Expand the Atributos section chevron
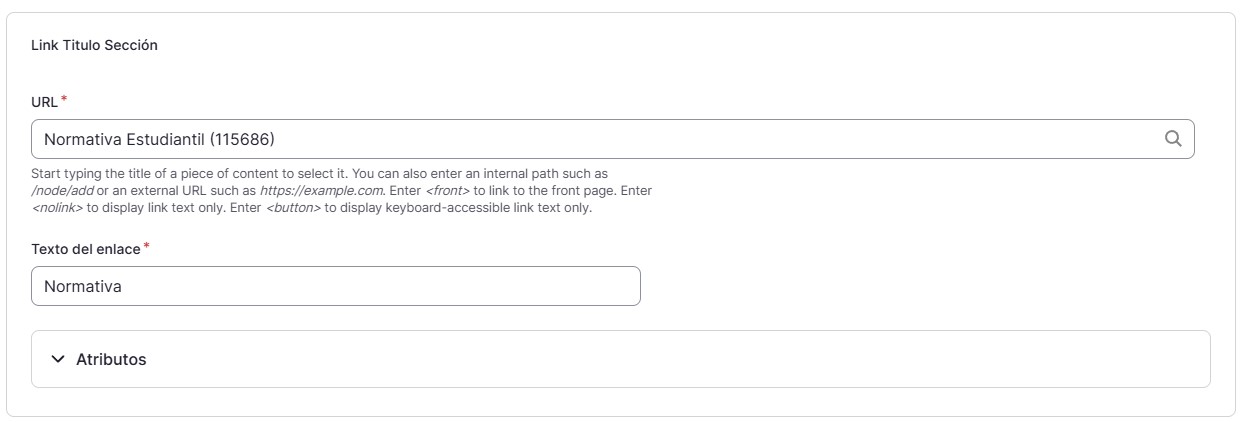 click(57, 360)
